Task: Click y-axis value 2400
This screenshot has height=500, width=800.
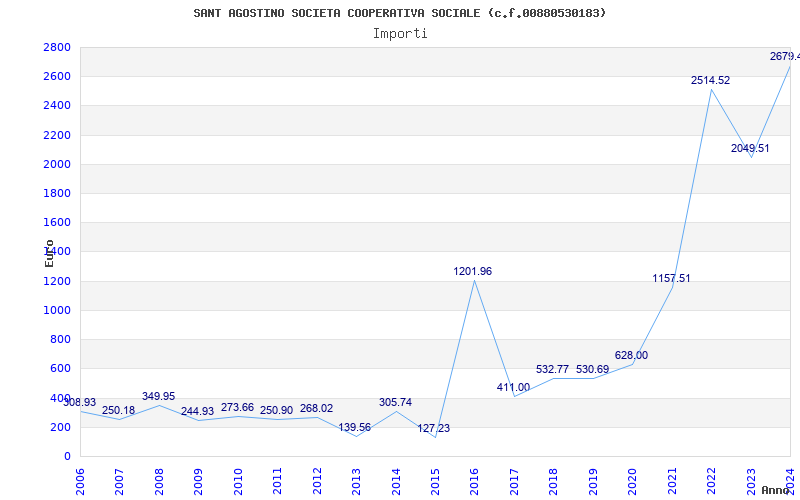Action: coord(57,106)
